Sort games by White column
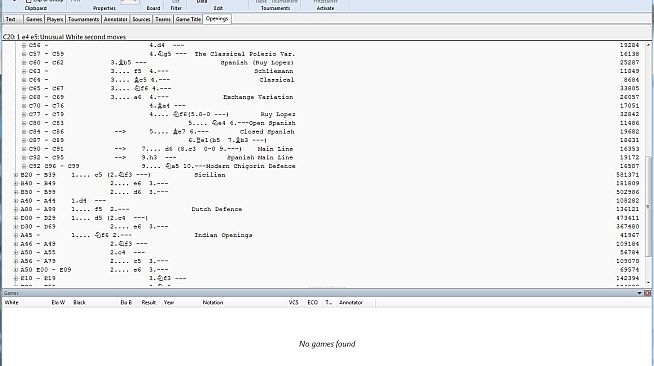Viewport: 654px width, 366px height. (25, 303)
